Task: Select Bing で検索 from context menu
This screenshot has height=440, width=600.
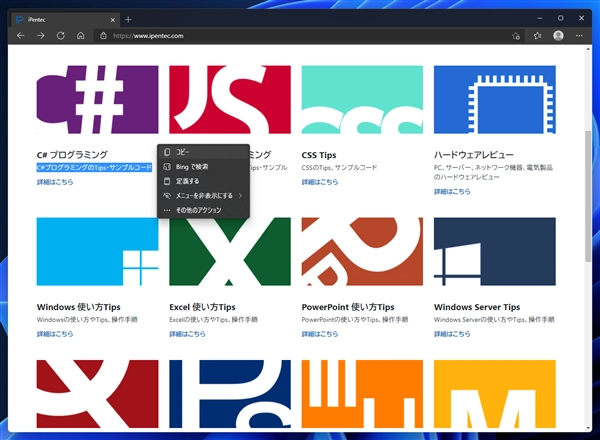Action: tap(203, 166)
